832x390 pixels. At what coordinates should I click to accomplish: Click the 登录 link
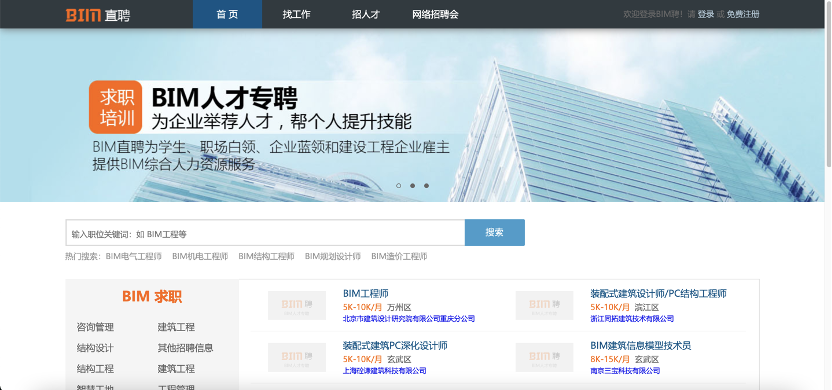(705, 14)
